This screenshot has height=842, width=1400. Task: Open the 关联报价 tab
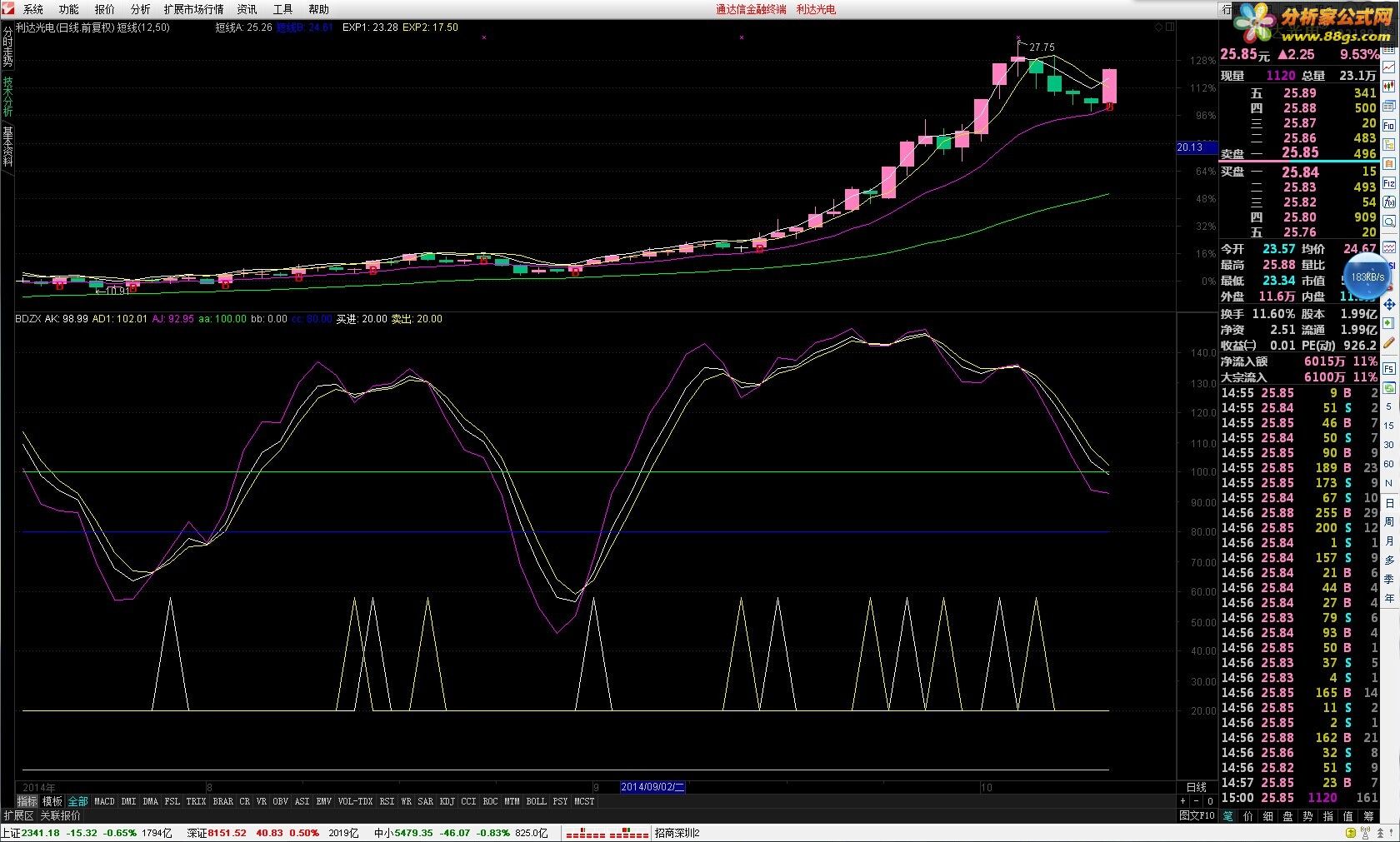(x=61, y=815)
